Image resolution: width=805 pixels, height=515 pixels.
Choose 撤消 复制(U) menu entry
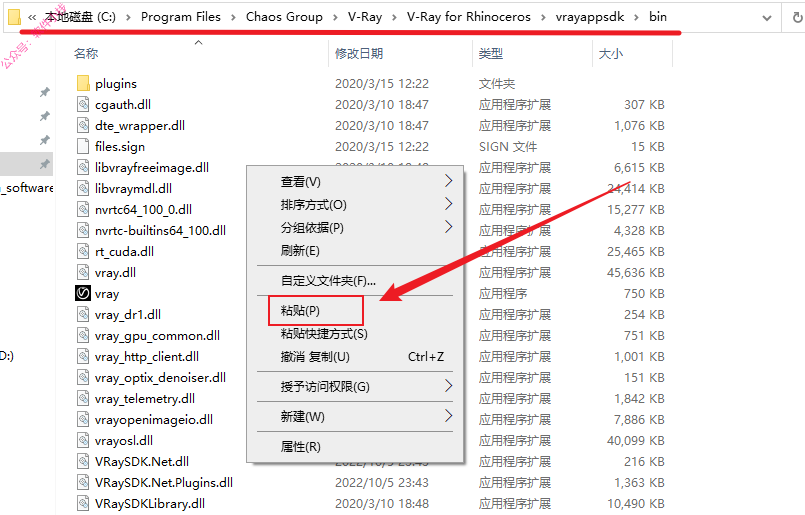[355, 356]
